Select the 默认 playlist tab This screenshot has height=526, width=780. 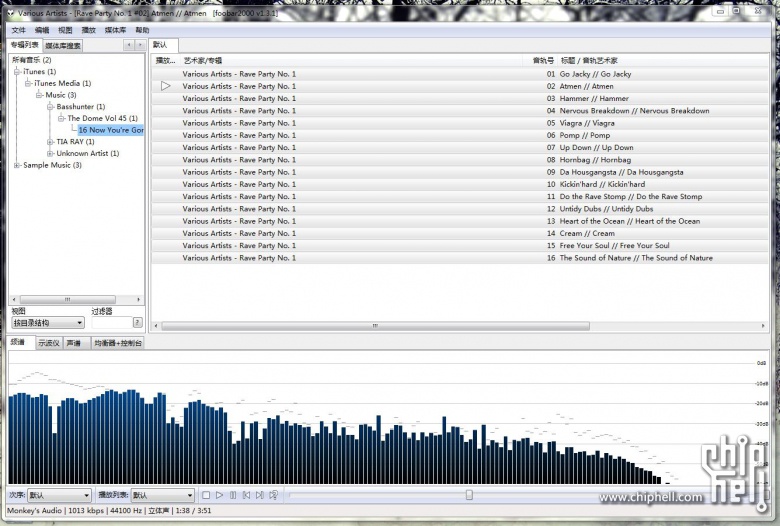[164, 45]
